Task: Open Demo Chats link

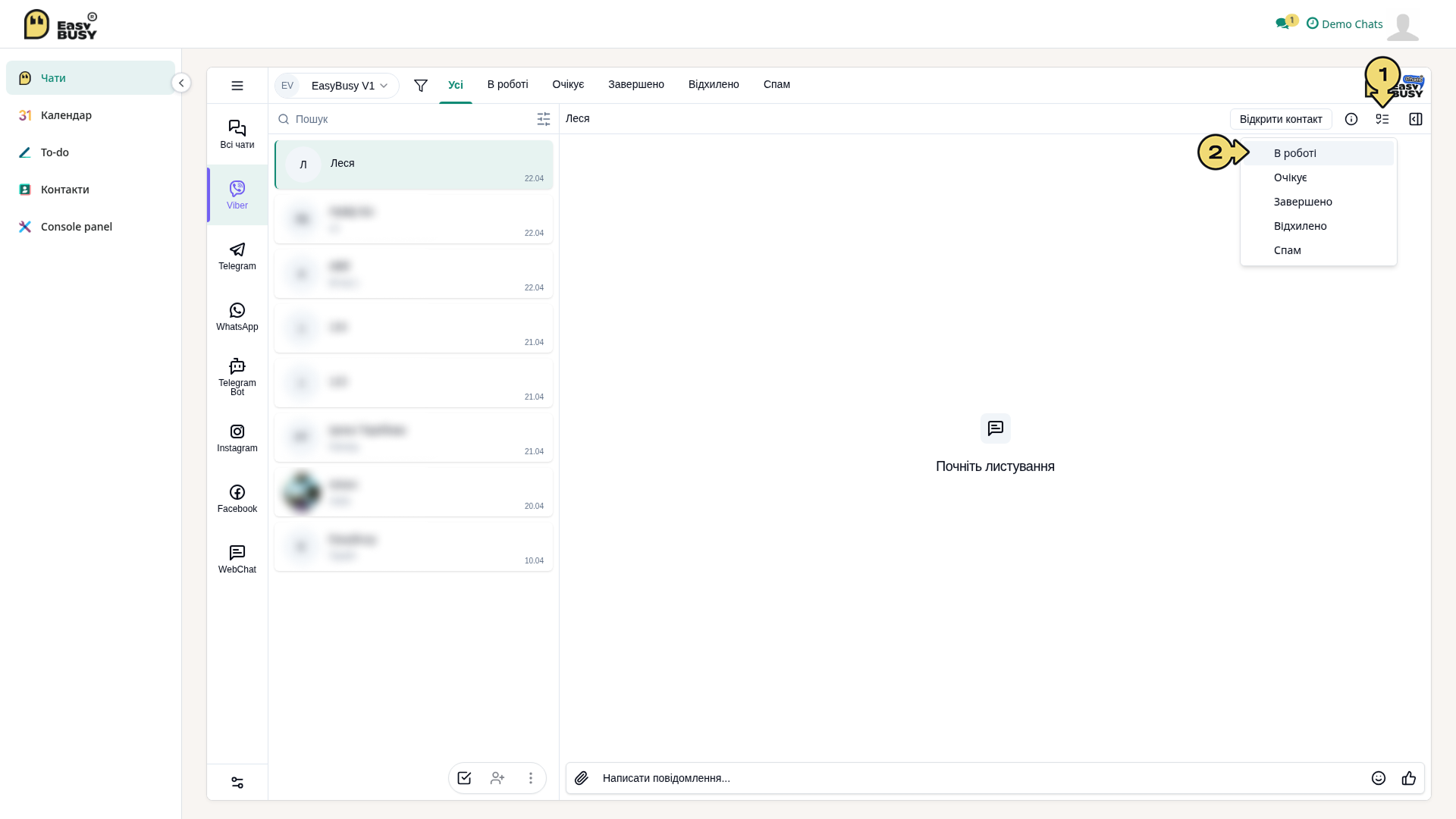Action: pos(1345,24)
